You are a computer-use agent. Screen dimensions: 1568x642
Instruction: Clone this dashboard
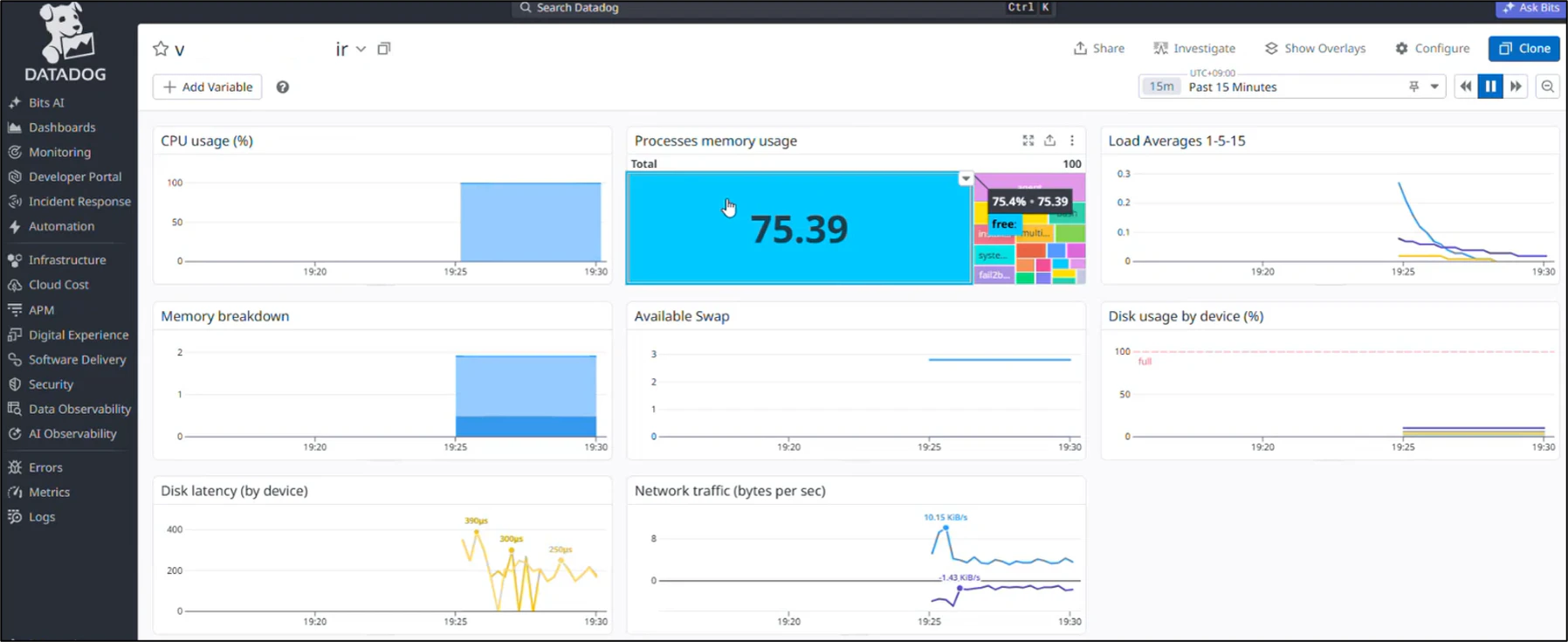(1524, 49)
